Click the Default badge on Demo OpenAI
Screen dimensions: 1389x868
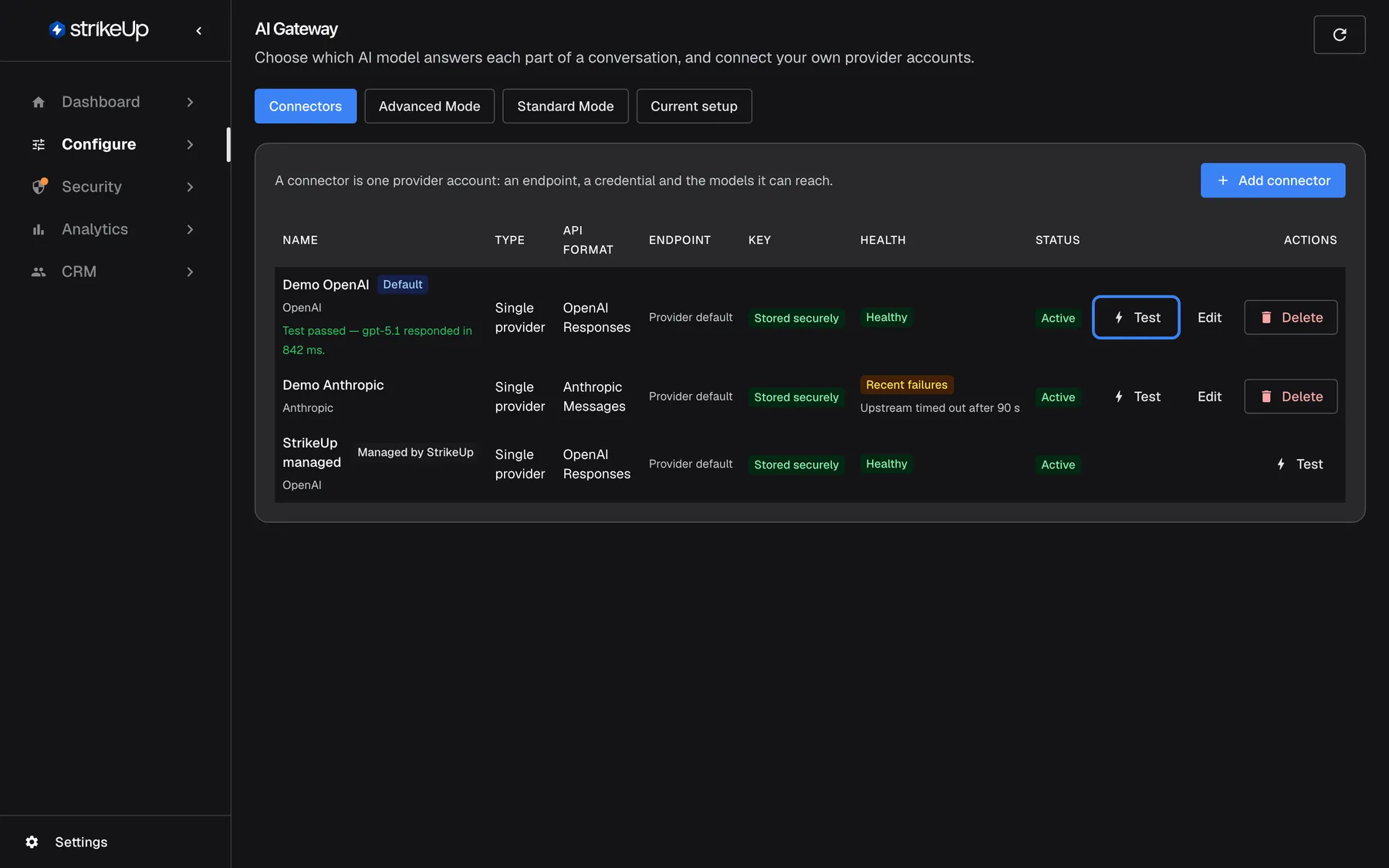pyautogui.click(x=403, y=284)
